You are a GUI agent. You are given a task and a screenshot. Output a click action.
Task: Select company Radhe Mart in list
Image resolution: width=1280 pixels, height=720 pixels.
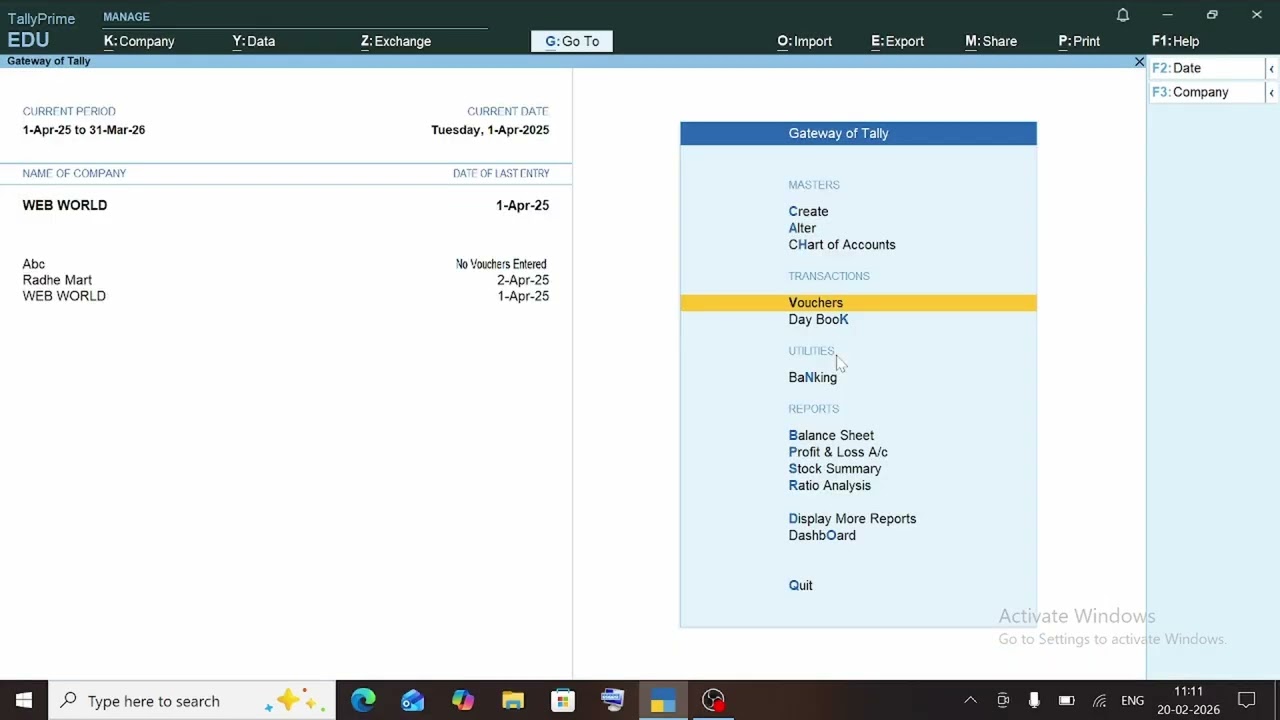click(57, 280)
